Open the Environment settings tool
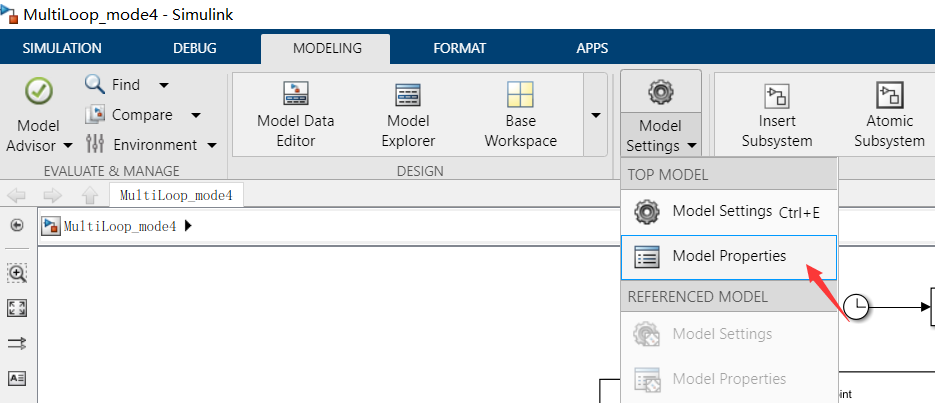The width and height of the screenshot is (935, 403). click(x=141, y=144)
